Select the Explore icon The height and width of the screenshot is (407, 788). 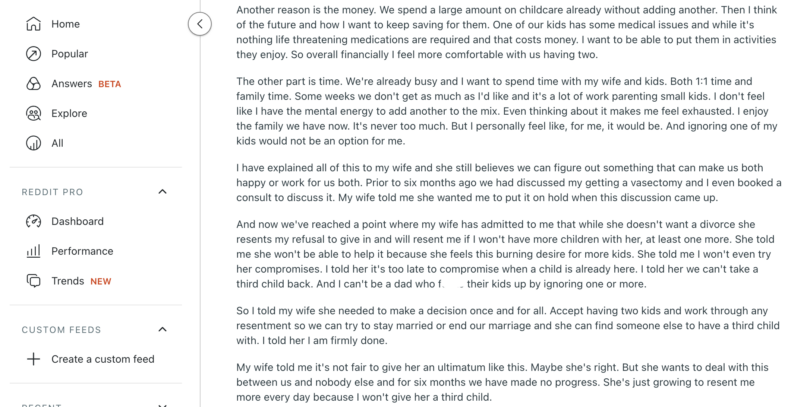click(33, 114)
